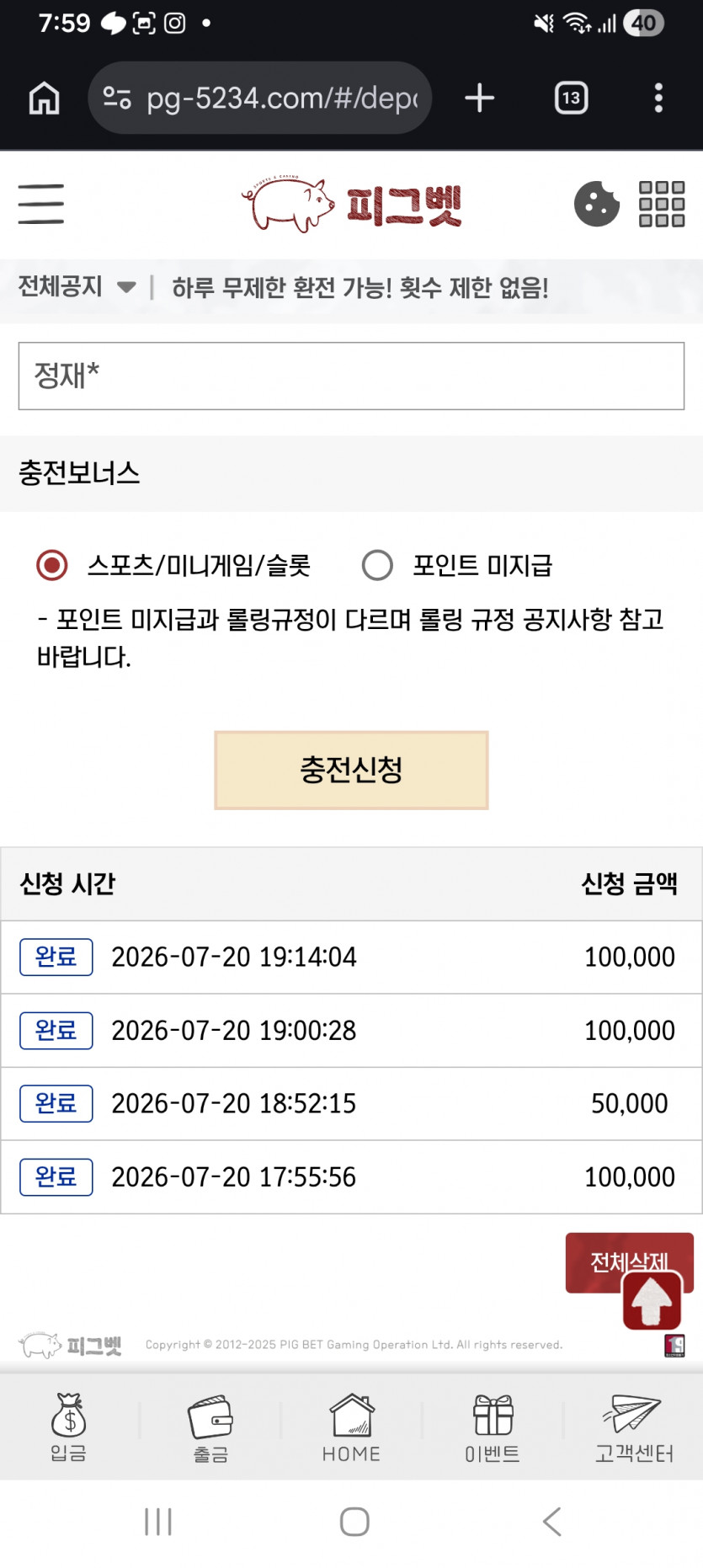Open the grid menu icon
703x1568 pixels.
tap(662, 204)
